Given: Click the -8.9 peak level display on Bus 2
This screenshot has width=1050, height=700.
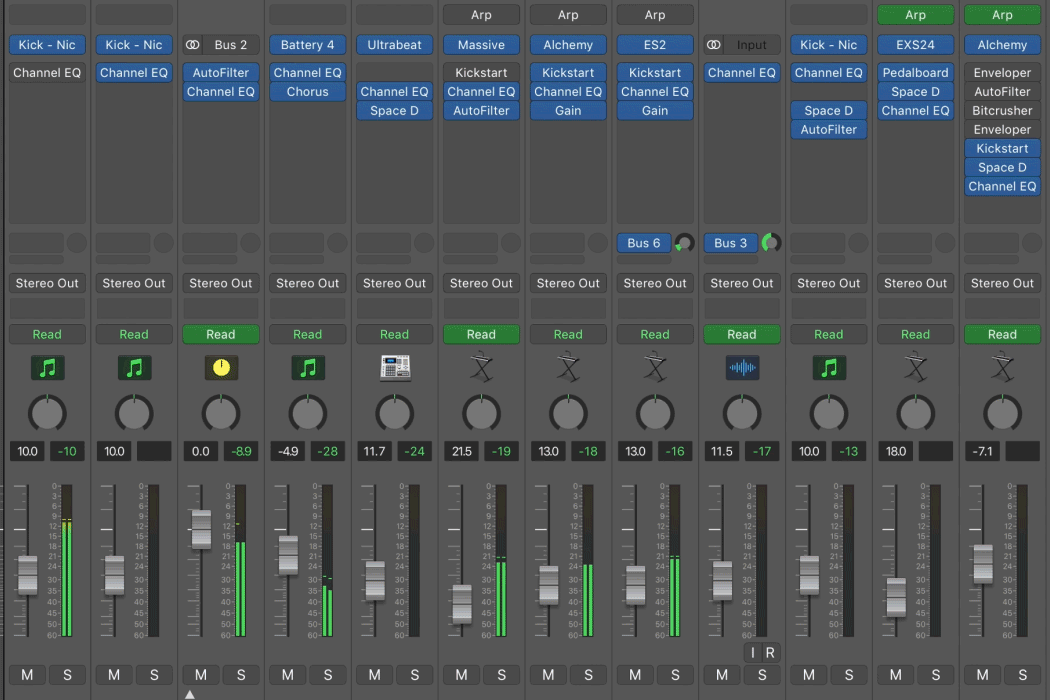Looking at the screenshot, I should (241, 451).
